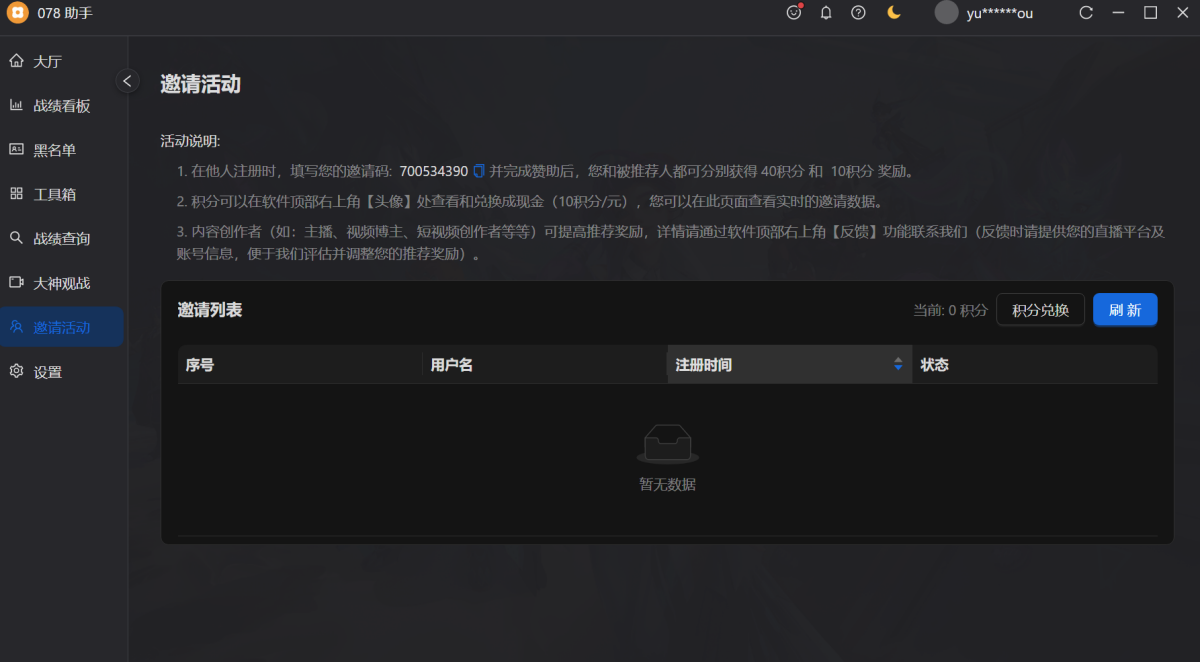The width and height of the screenshot is (1200, 662).
Task: Click the username yu******ou
Action: tap(1000, 13)
